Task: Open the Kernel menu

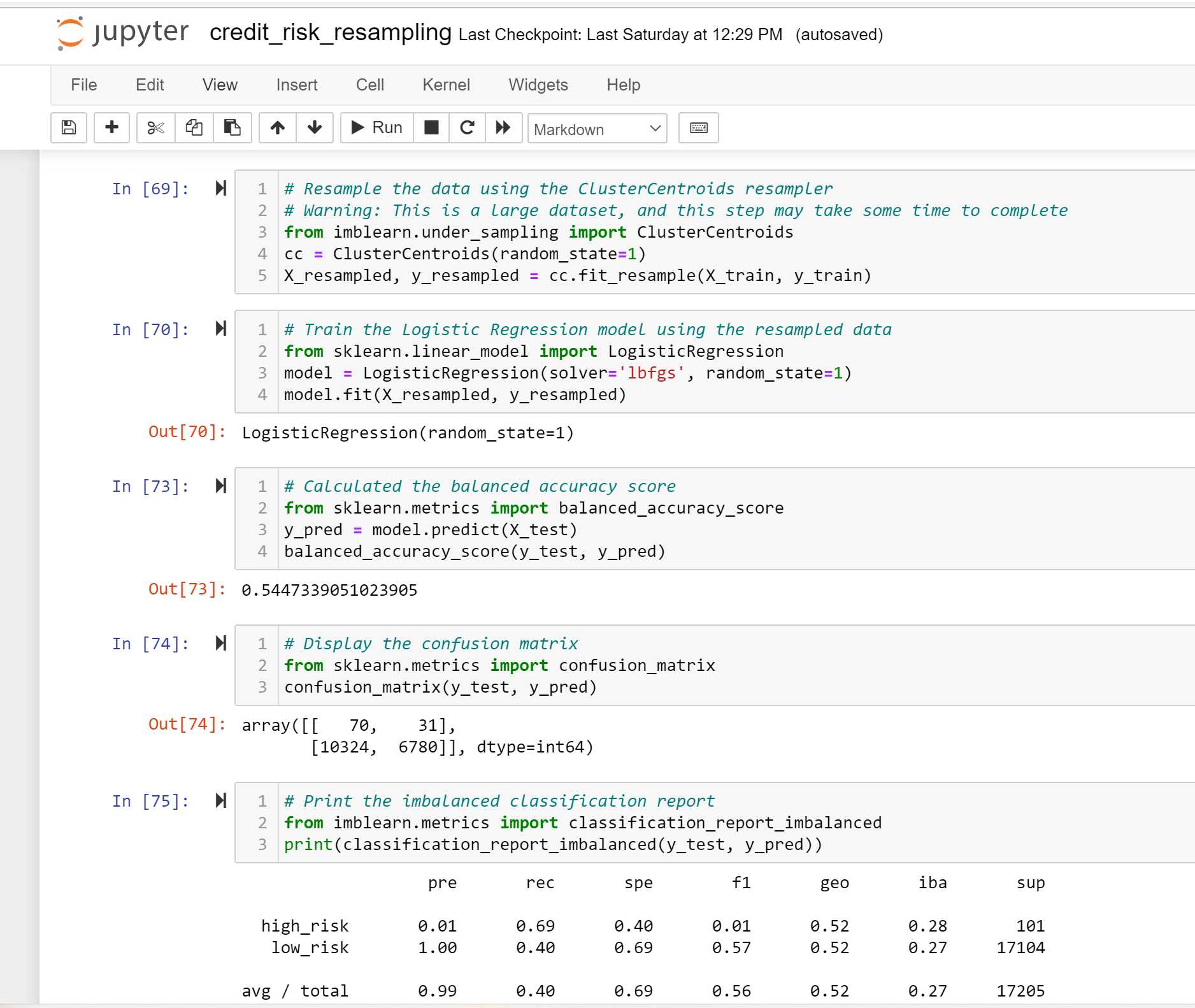Action: point(446,85)
